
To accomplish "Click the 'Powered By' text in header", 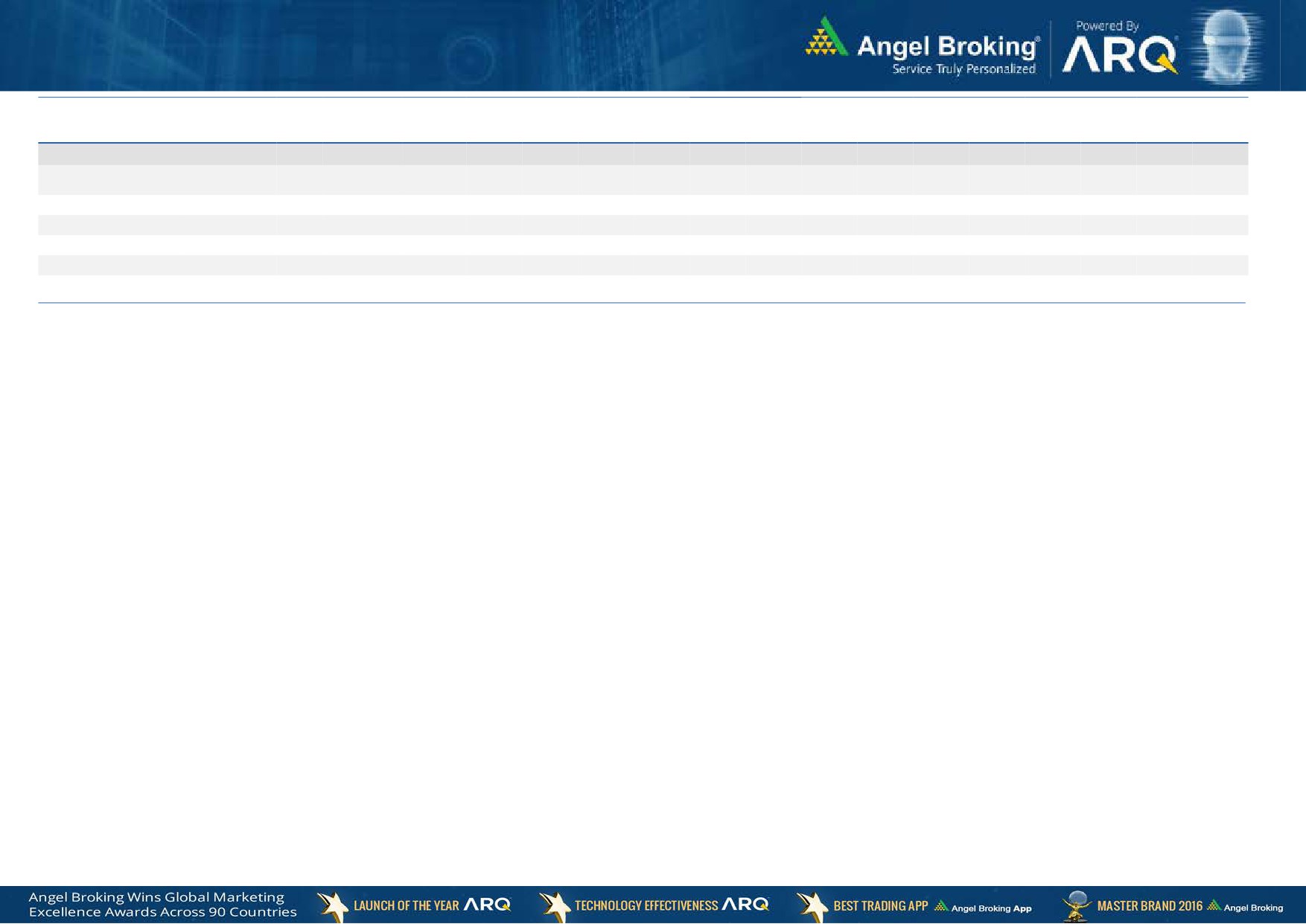I will click(x=1106, y=26).
